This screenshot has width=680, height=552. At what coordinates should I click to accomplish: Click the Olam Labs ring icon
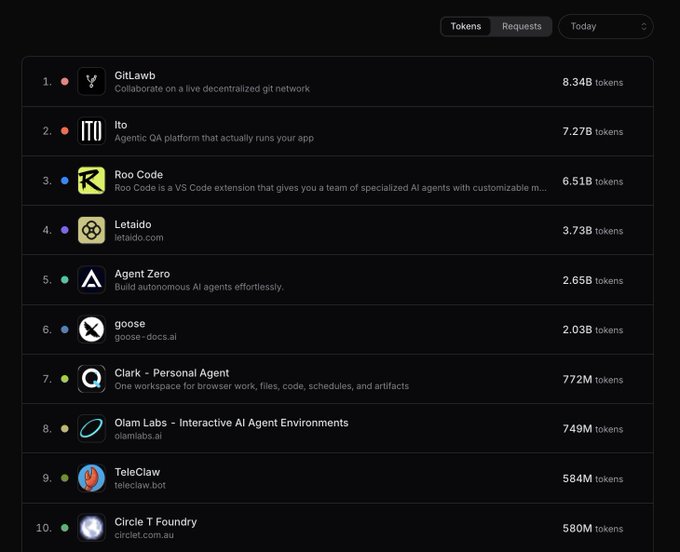pyautogui.click(x=91, y=428)
